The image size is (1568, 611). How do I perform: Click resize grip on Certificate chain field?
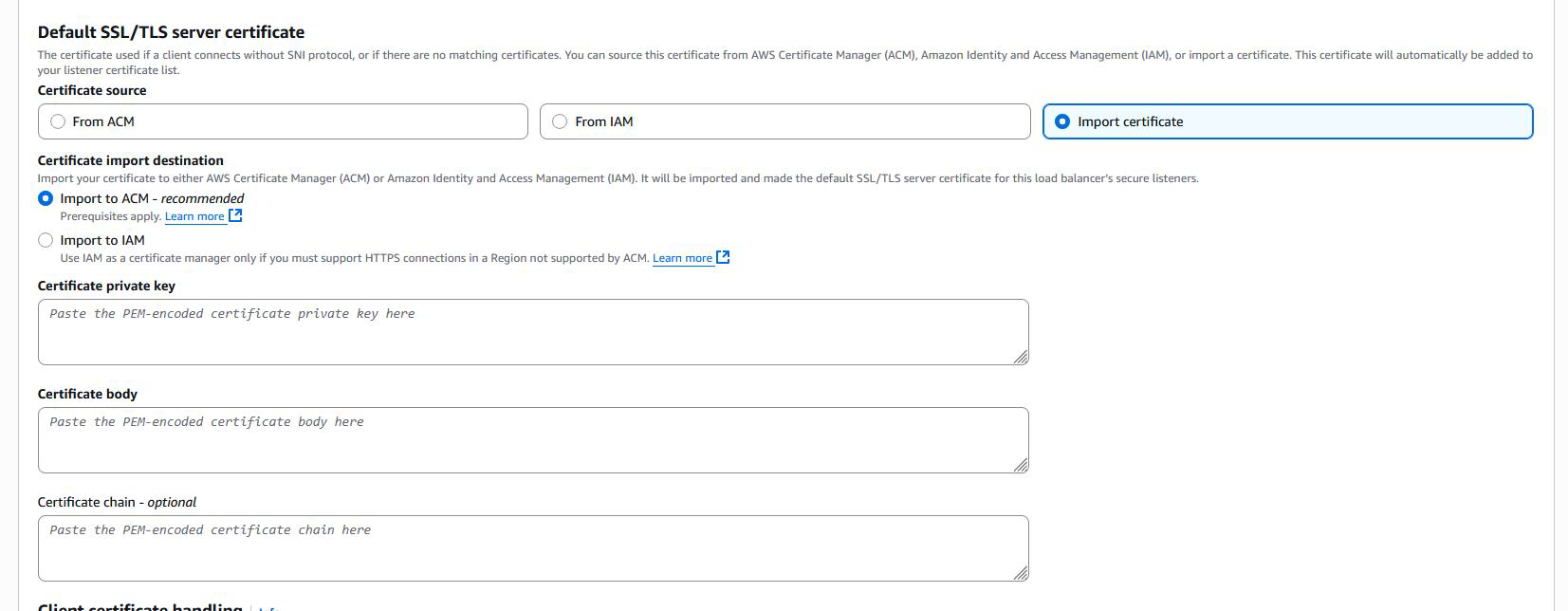click(x=1021, y=573)
